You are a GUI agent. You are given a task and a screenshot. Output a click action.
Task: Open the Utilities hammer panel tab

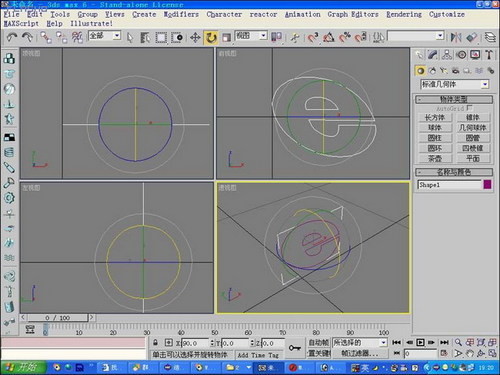click(x=489, y=55)
